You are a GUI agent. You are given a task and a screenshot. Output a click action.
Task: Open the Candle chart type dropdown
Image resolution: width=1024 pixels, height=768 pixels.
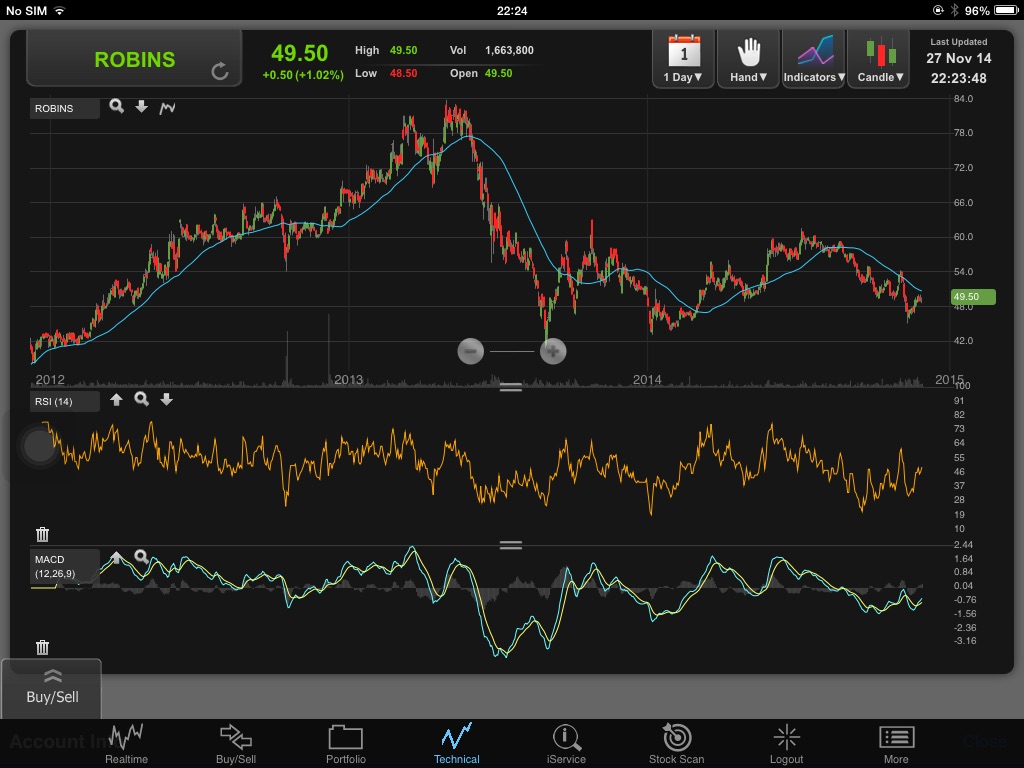(879, 59)
